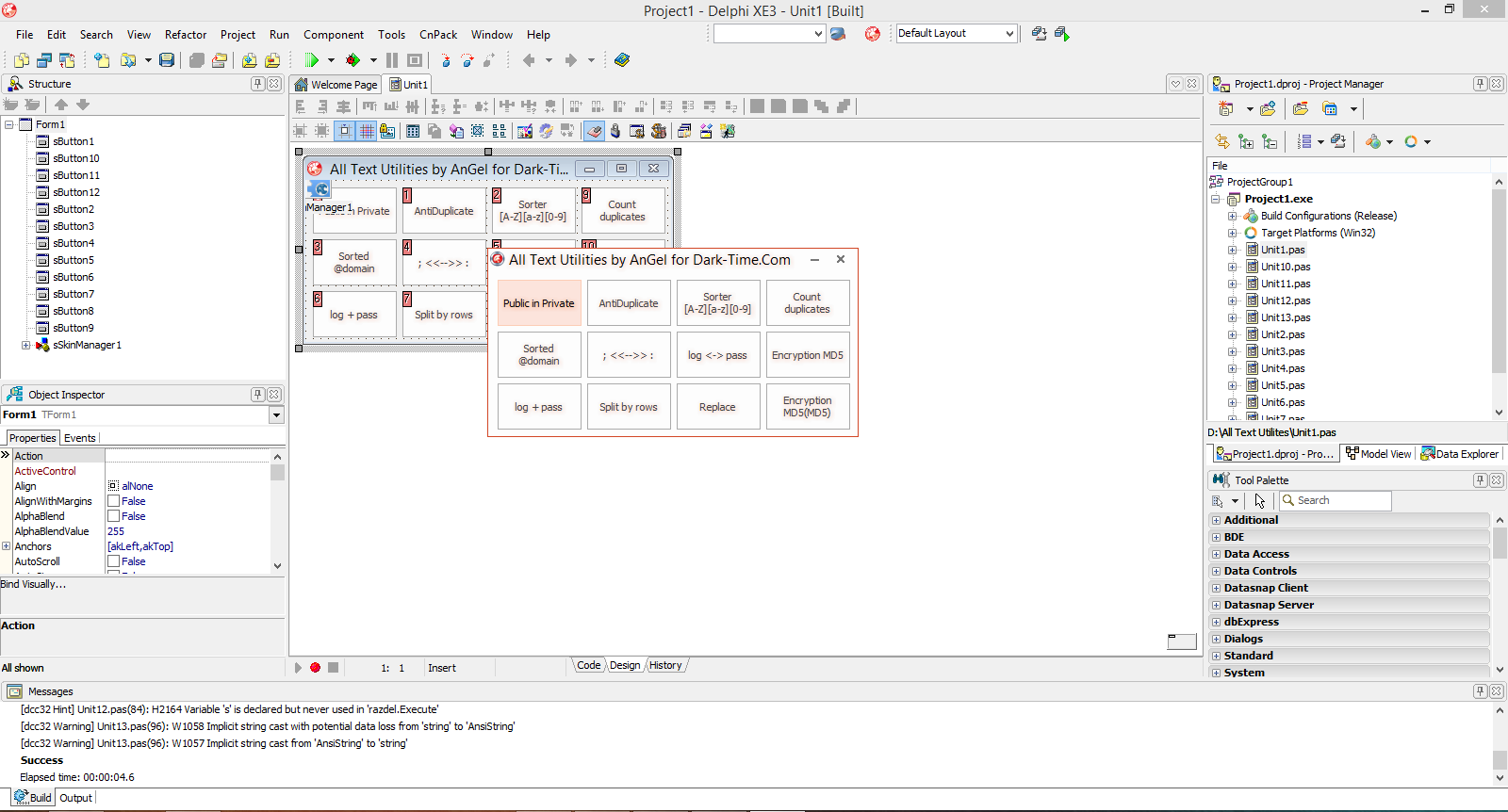The height and width of the screenshot is (812, 1508).
Task: Click AntiDuplicate in the running app window
Action: pos(629,303)
